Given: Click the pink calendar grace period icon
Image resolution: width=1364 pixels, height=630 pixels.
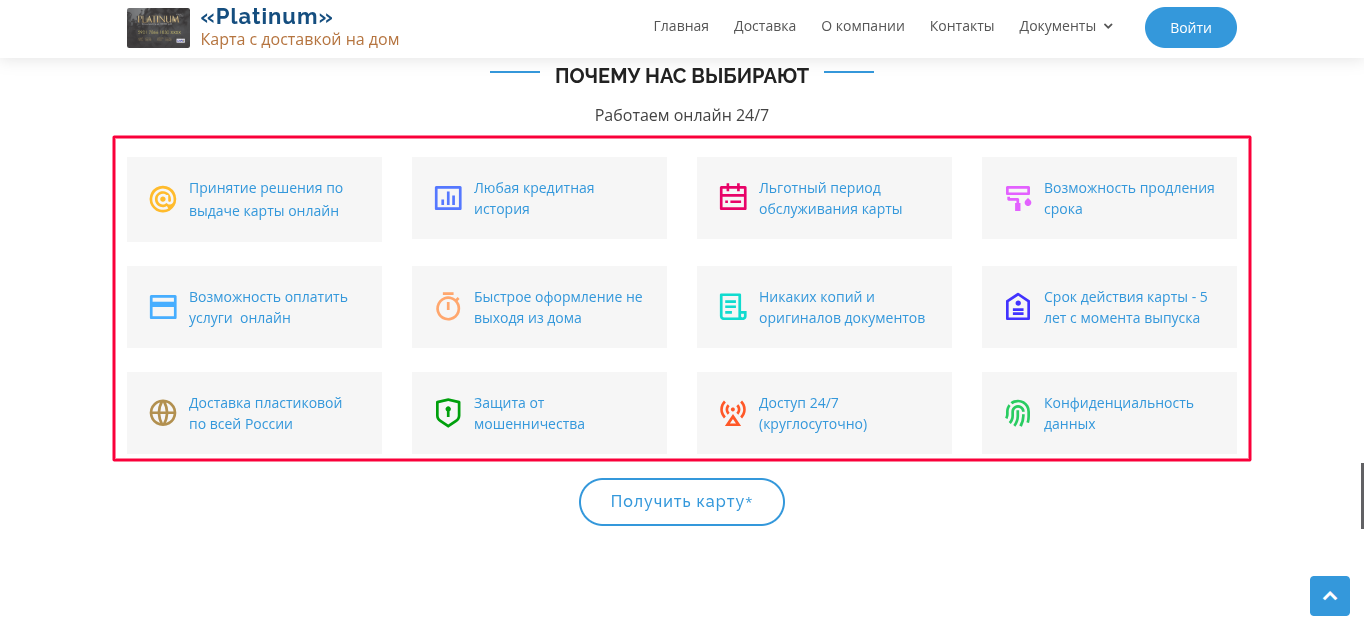Looking at the screenshot, I should [733, 197].
